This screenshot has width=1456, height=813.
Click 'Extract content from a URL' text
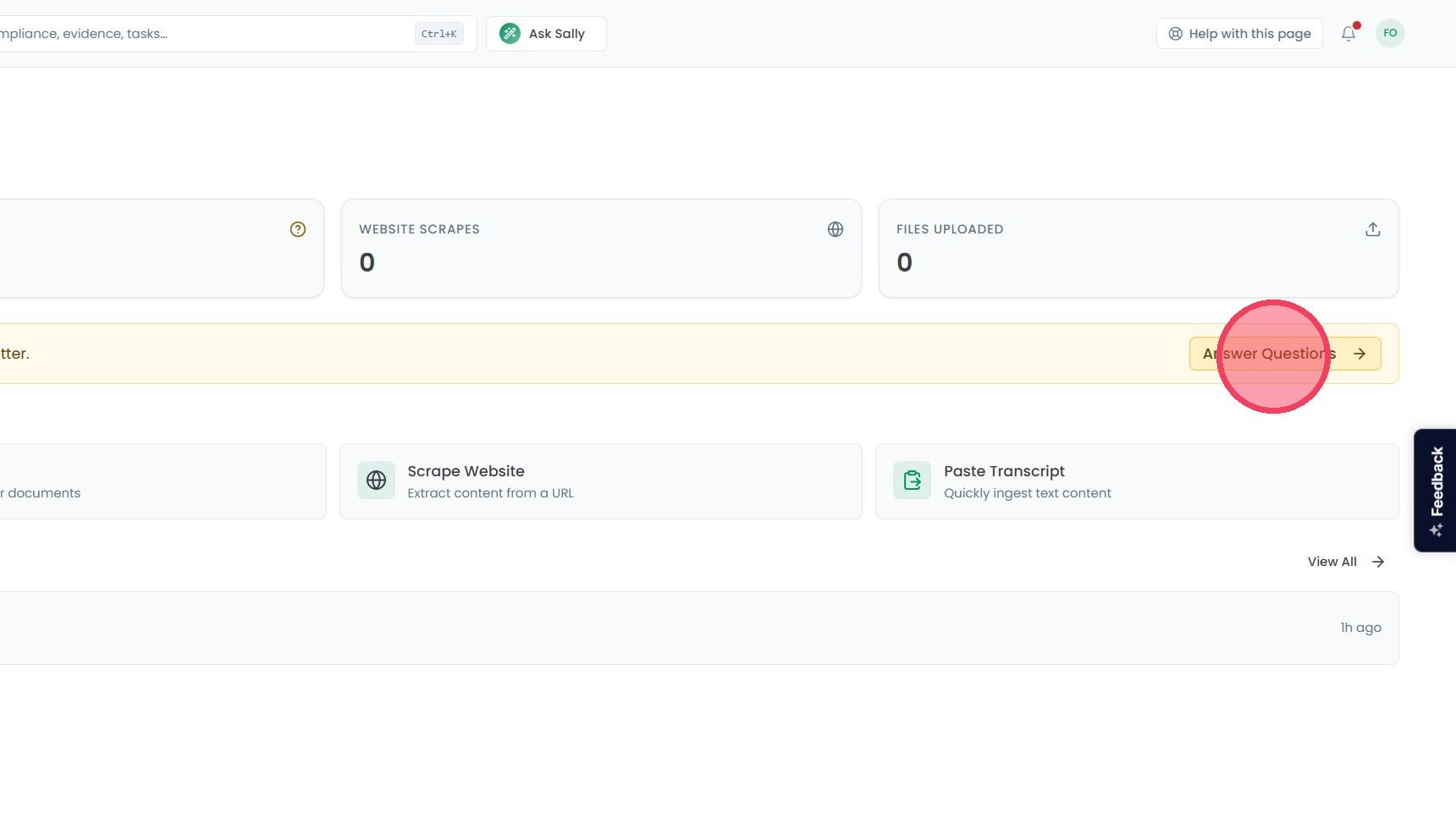pyautogui.click(x=490, y=493)
